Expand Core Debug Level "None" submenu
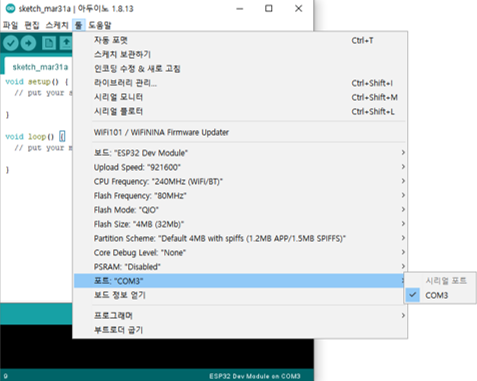Screen dimensions: 477x381 click(x=240, y=252)
